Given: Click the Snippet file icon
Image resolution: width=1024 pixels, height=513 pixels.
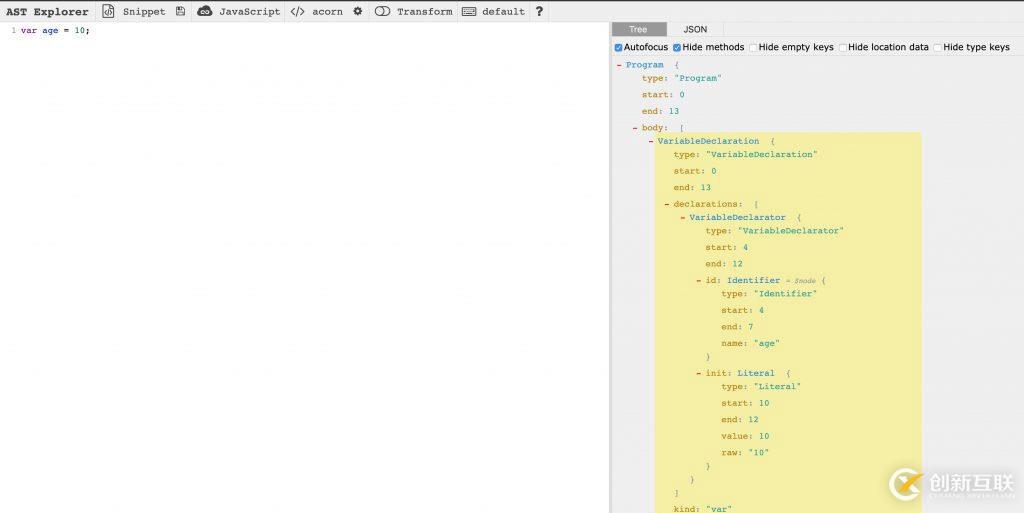Looking at the screenshot, I should pyautogui.click(x=108, y=11).
